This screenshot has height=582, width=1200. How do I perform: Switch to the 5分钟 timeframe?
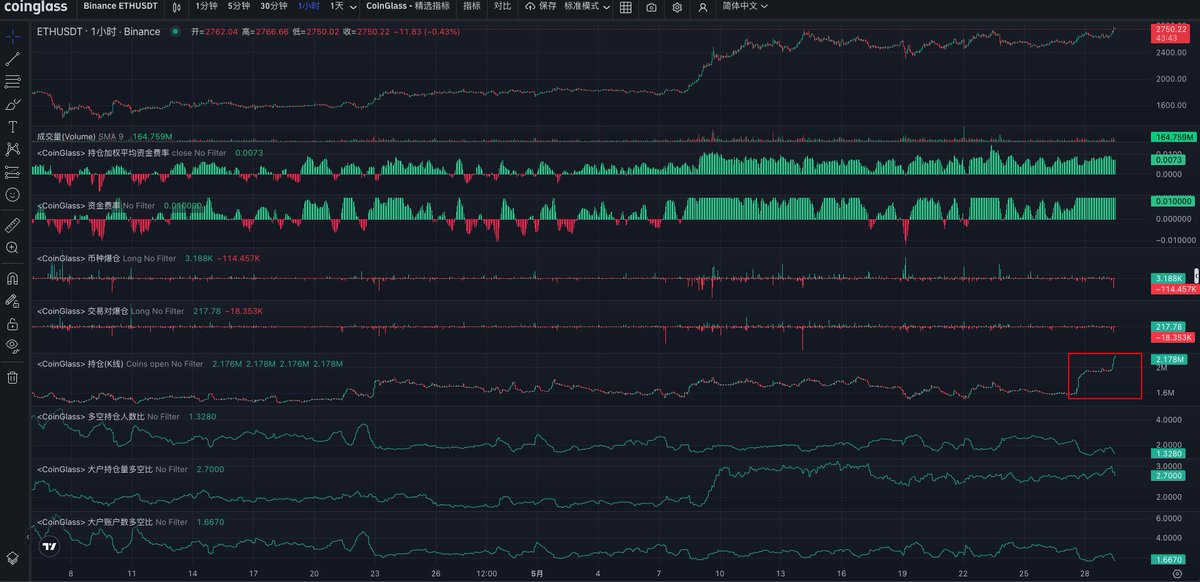(x=239, y=6)
